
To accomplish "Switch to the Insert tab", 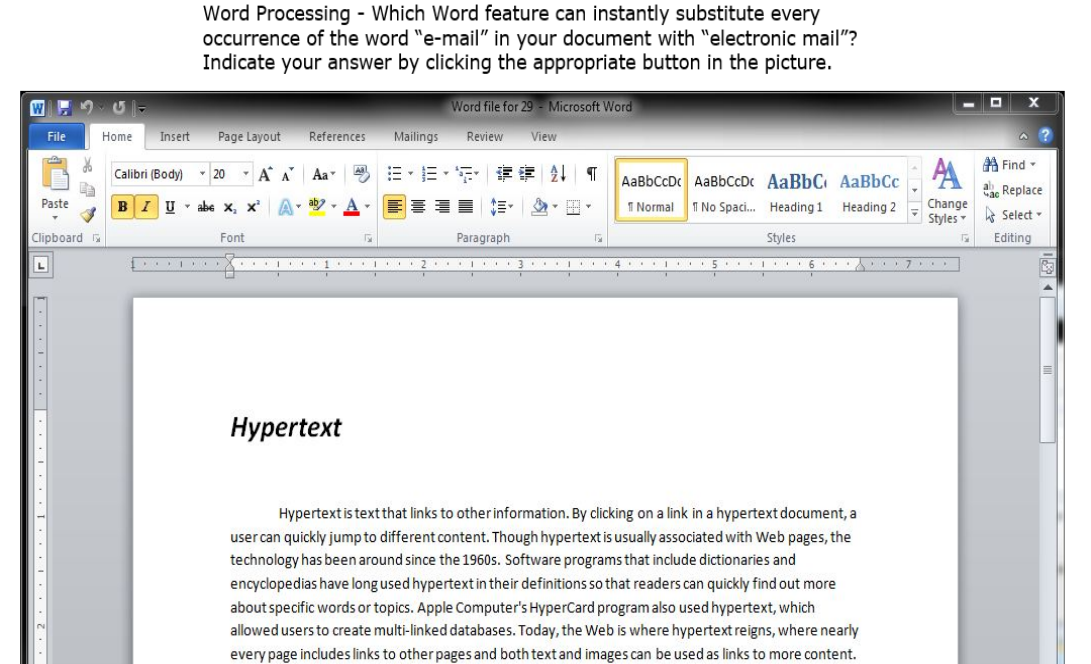I will pos(175,136).
